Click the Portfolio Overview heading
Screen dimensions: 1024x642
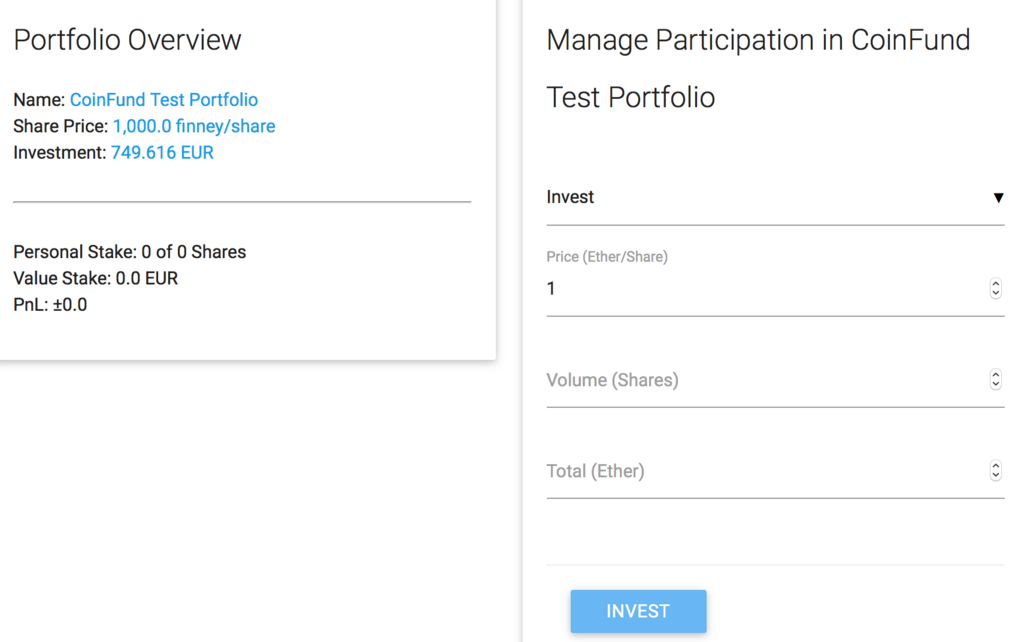pos(127,40)
